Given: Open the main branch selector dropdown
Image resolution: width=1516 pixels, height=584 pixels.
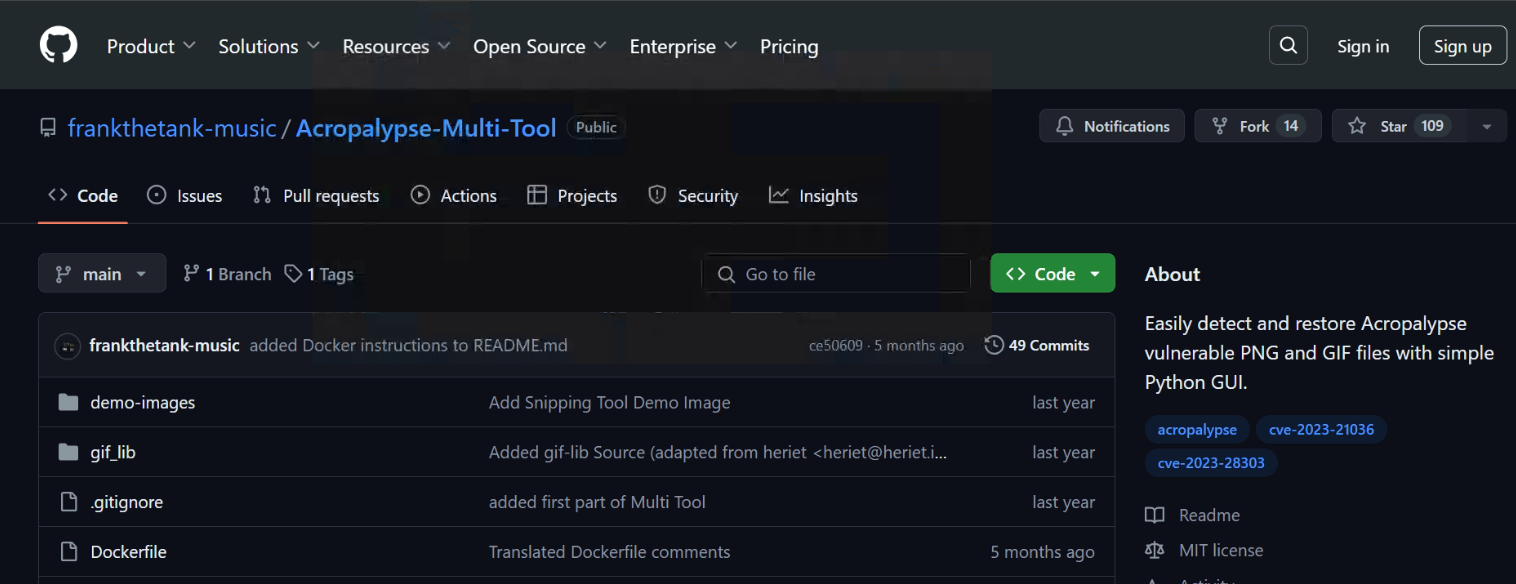Looking at the screenshot, I should [x=102, y=274].
